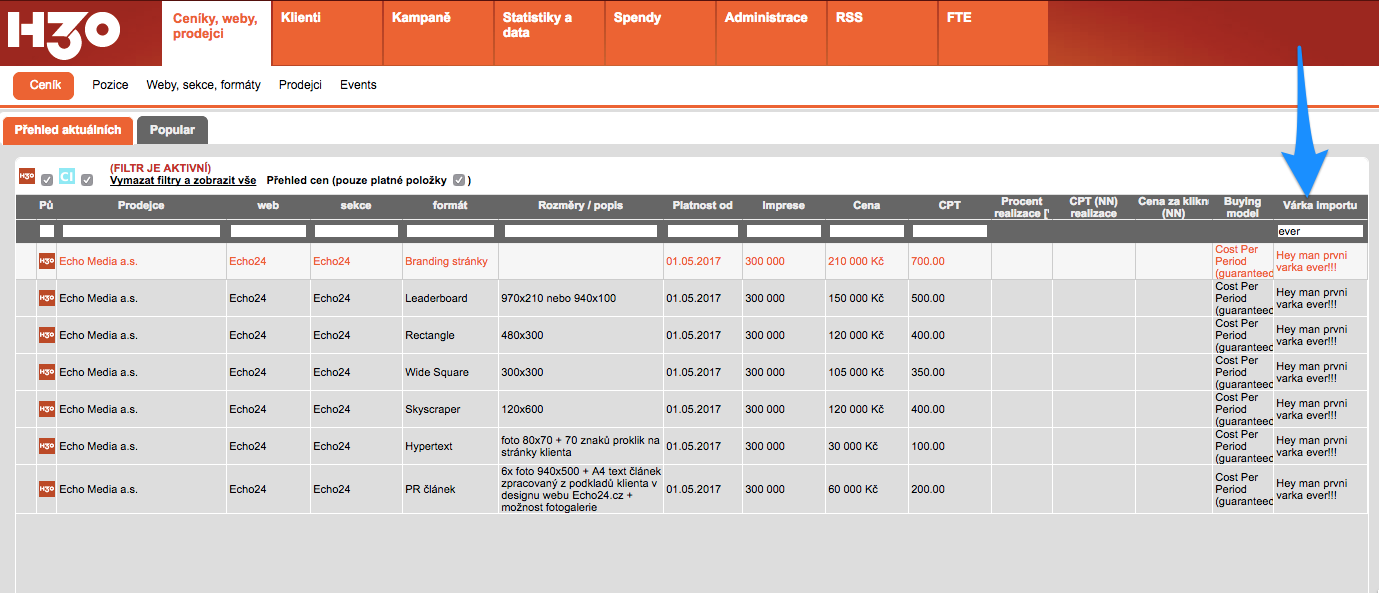Click the Prodejce column filter input

click(141, 231)
